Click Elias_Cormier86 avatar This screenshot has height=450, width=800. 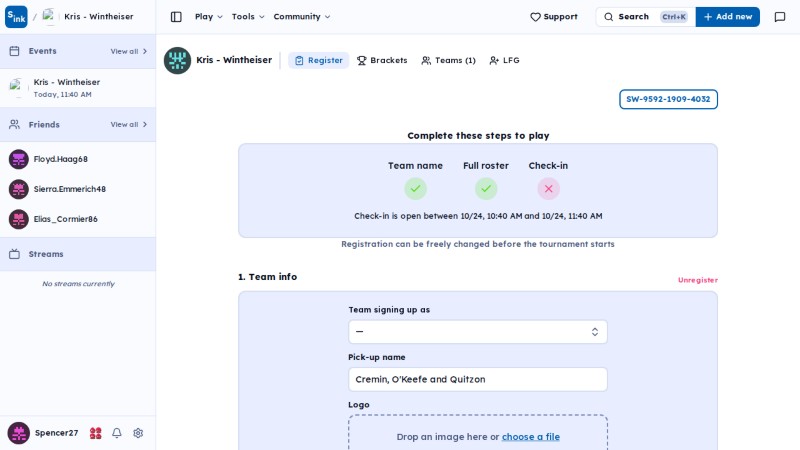click(x=18, y=219)
